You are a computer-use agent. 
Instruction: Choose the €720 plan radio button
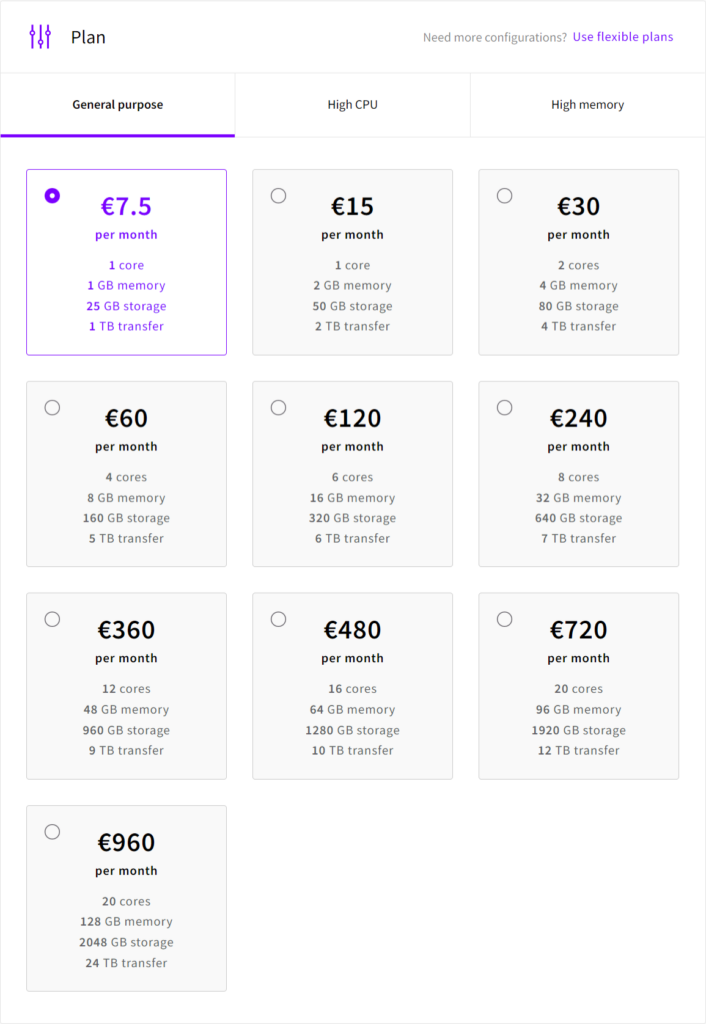click(504, 620)
